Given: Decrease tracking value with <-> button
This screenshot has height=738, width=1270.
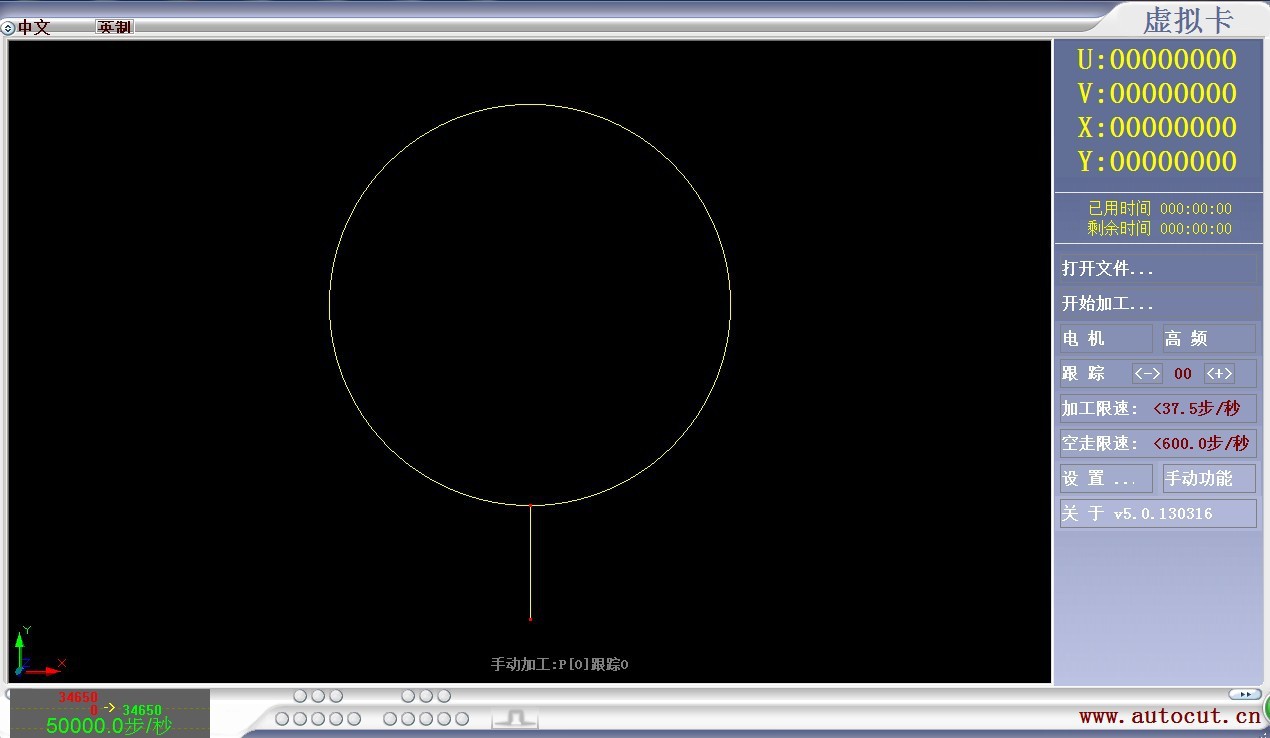Looking at the screenshot, I should (x=1147, y=374).
